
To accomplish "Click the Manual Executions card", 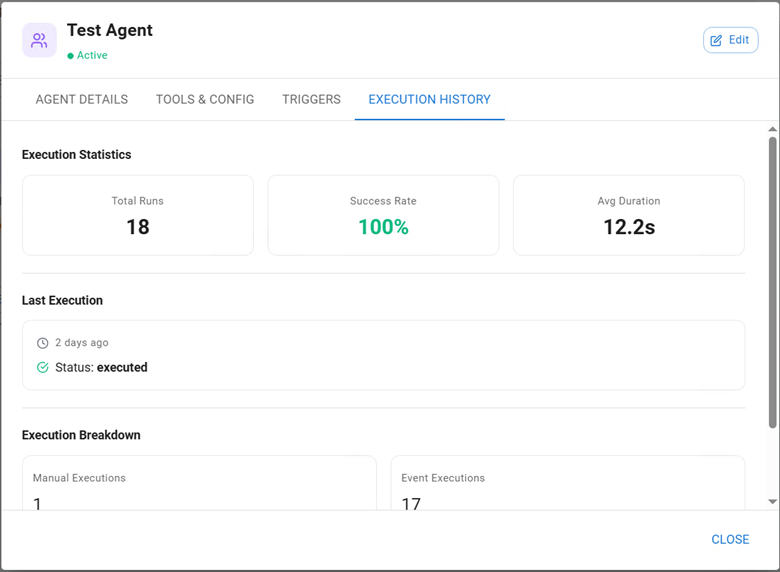I will click(x=199, y=485).
